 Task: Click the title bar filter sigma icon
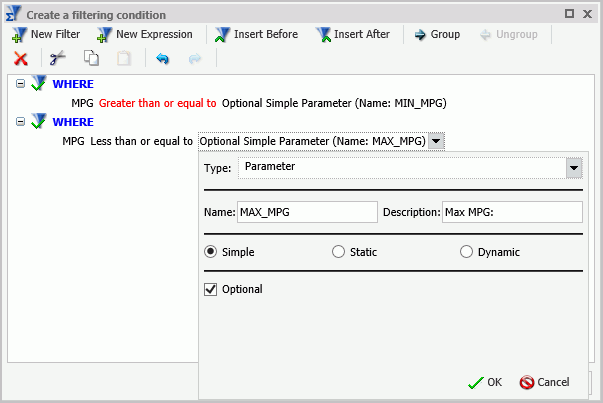tap(13, 13)
